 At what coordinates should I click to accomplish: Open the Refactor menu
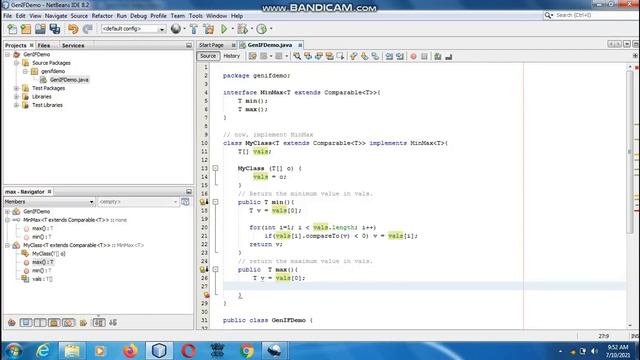102,16
